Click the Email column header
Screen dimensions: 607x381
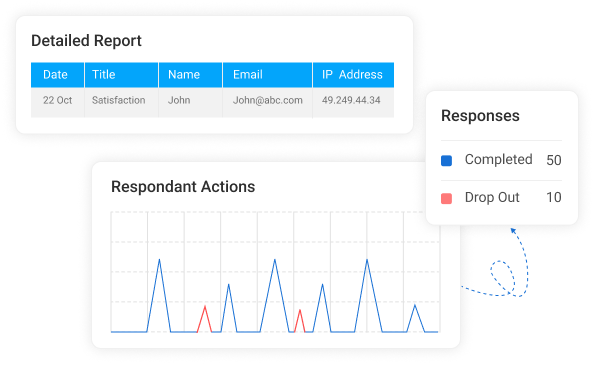tap(267, 75)
